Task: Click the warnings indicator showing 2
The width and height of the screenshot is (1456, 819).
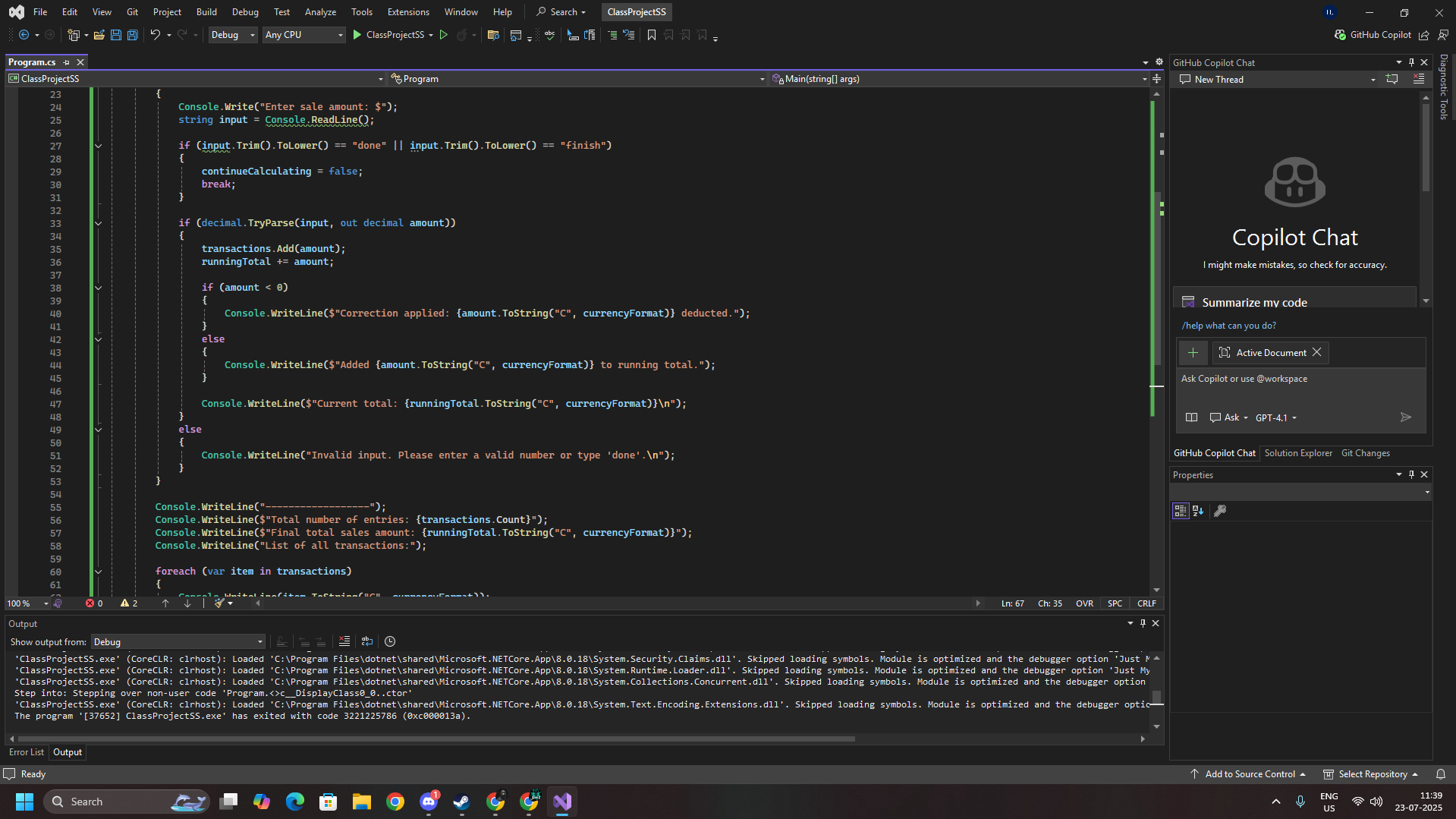Action: click(x=129, y=603)
